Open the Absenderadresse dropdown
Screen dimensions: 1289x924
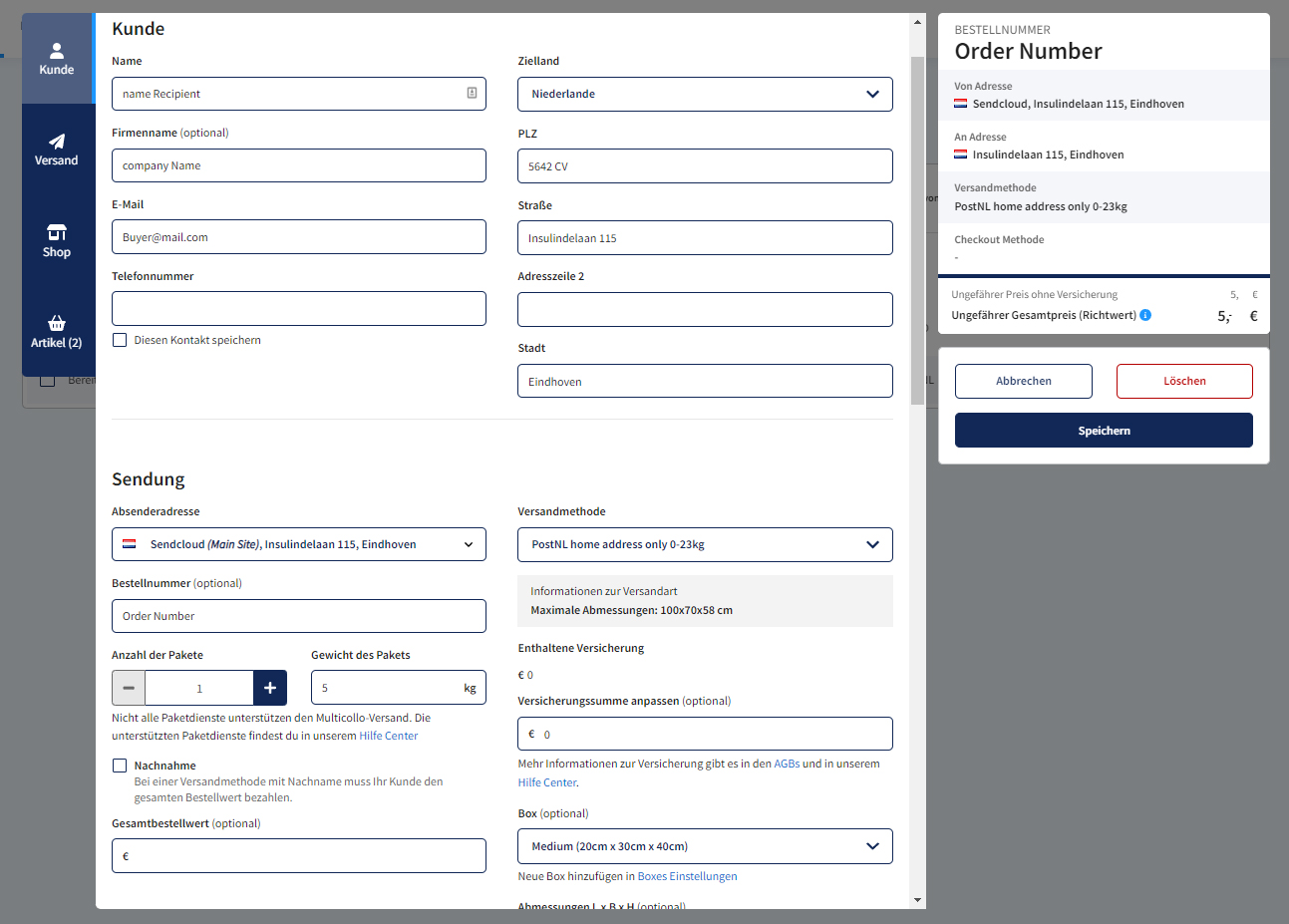click(299, 544)
